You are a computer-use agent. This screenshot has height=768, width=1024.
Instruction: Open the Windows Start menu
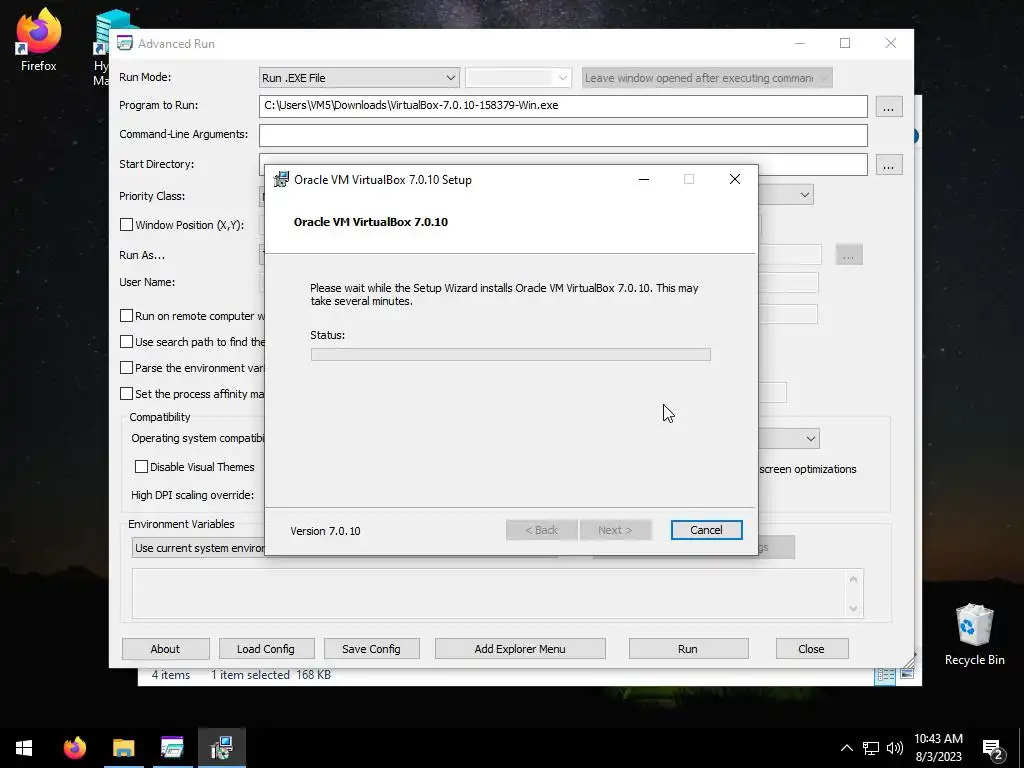(x=24, y=748)
